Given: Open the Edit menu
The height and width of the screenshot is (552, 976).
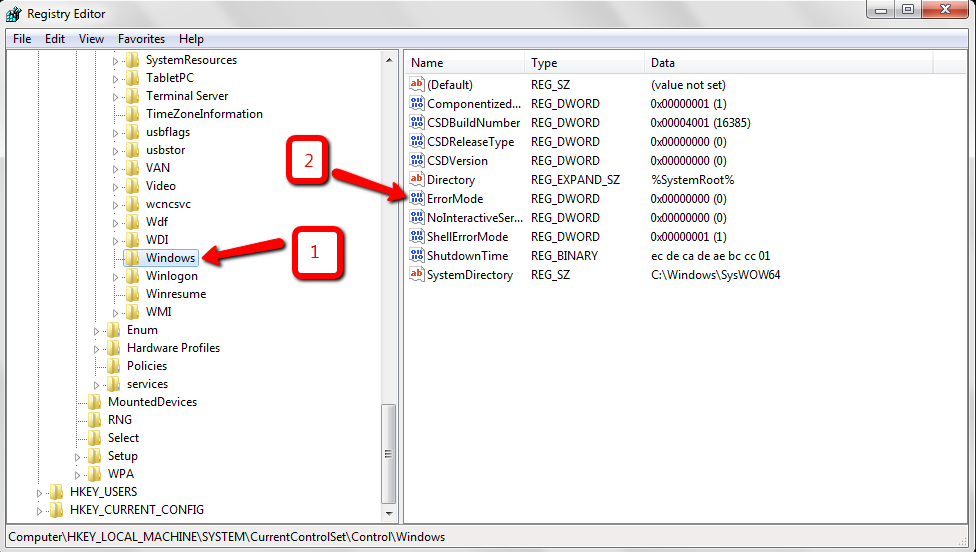Looking at the screenshot, I should click(55, 39).
